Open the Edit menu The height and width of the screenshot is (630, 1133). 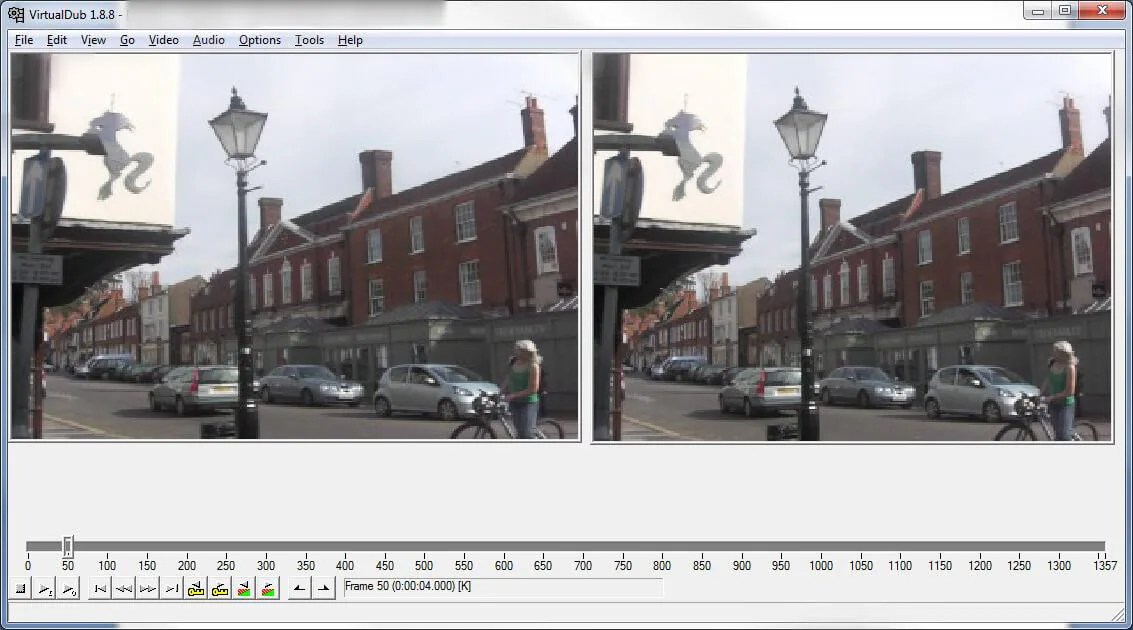click(56, 40)
